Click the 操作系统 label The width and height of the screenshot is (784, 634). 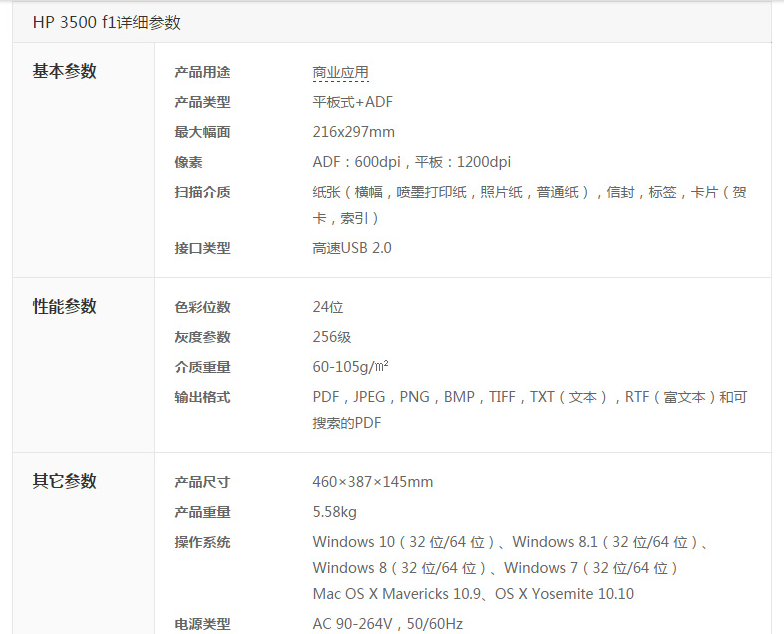click(x=202, y=542)
